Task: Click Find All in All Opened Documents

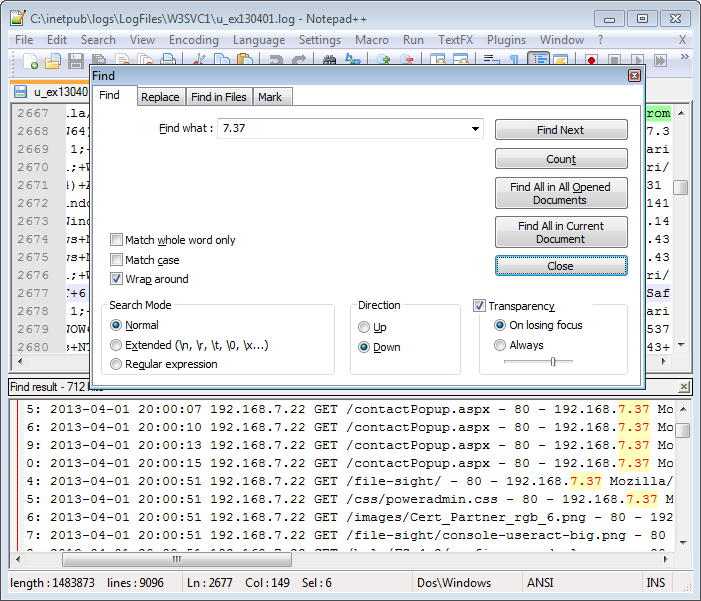Action: 561,193
